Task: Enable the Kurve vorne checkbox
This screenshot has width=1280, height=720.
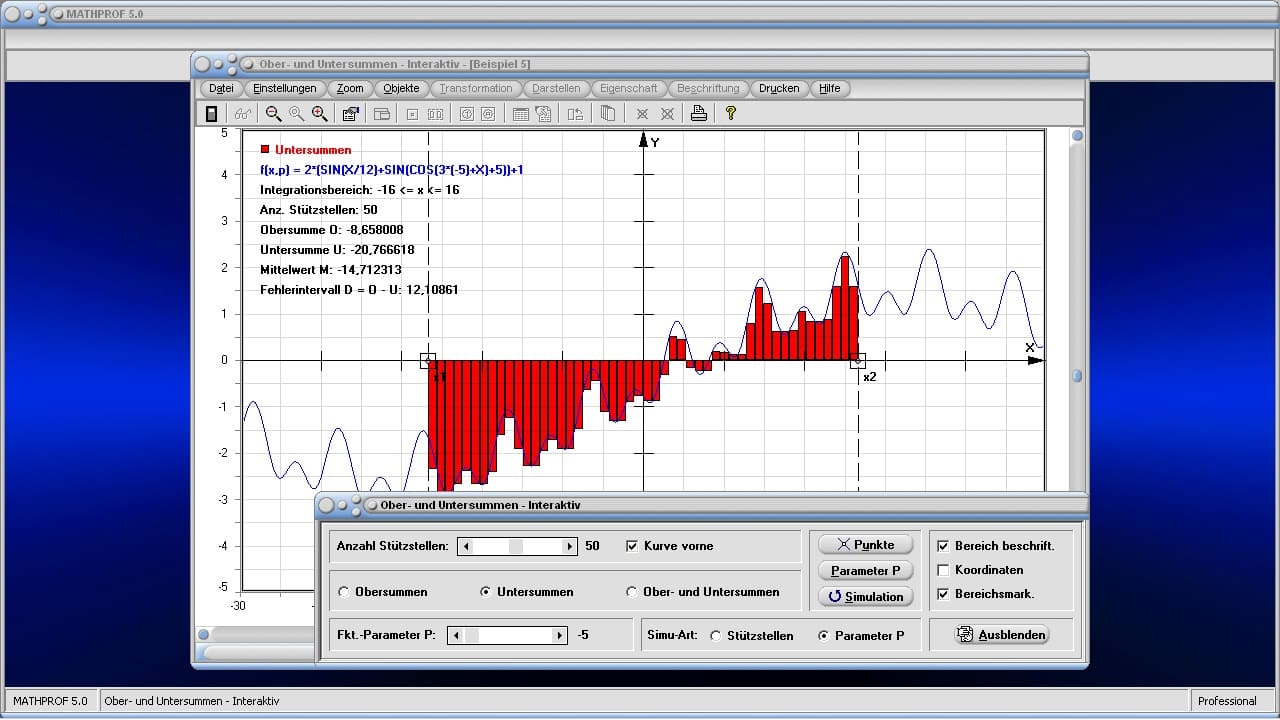Action: pyautogui.click(x=632, y=546)
